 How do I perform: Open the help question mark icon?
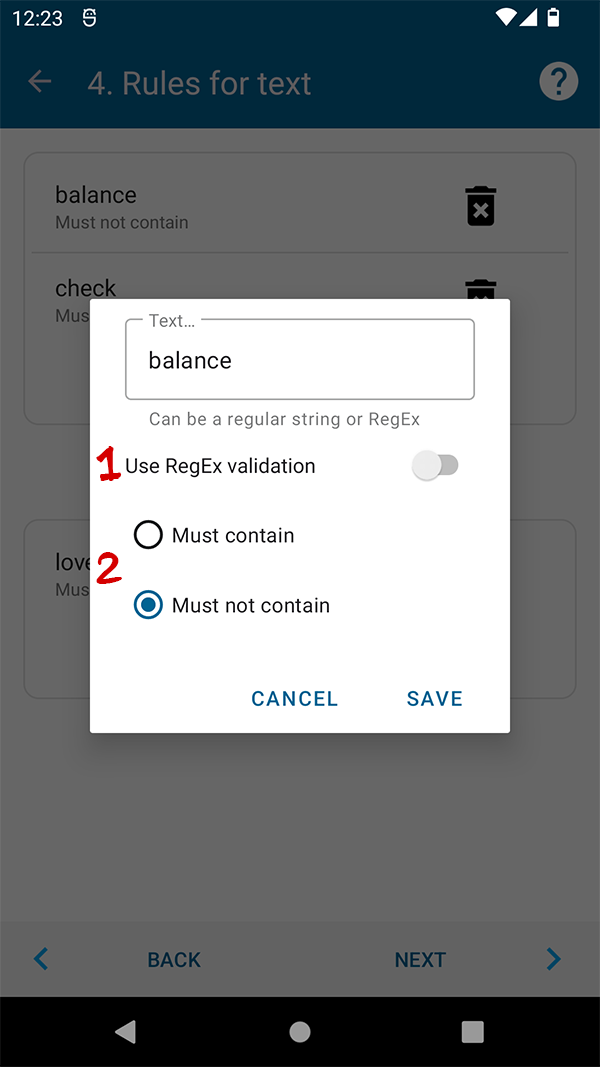point(559,82)
